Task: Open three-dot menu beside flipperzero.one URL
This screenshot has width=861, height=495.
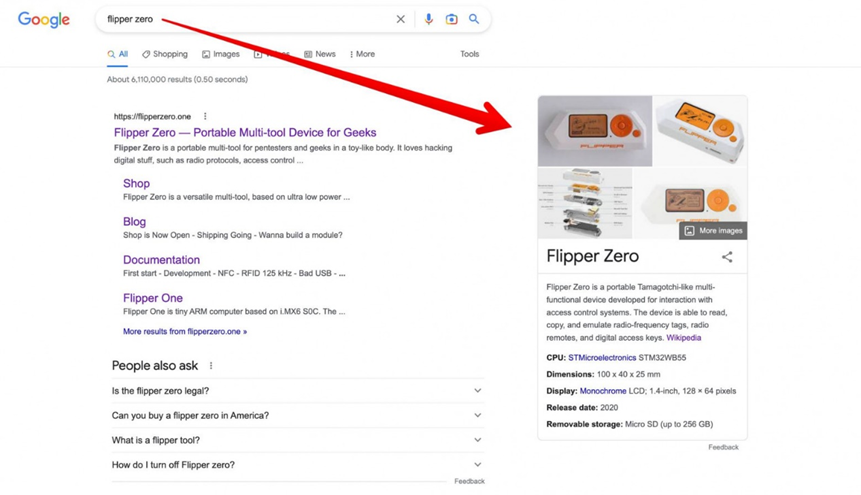Action: pos(205,116)
